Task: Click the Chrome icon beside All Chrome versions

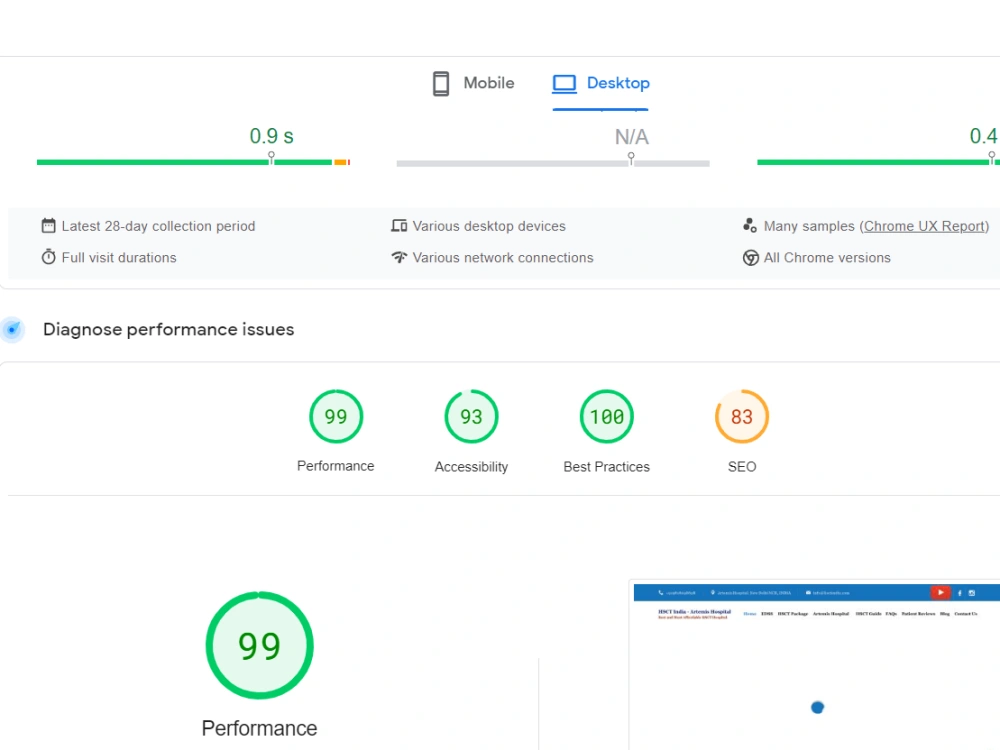Action: click(x=751, y=258)
